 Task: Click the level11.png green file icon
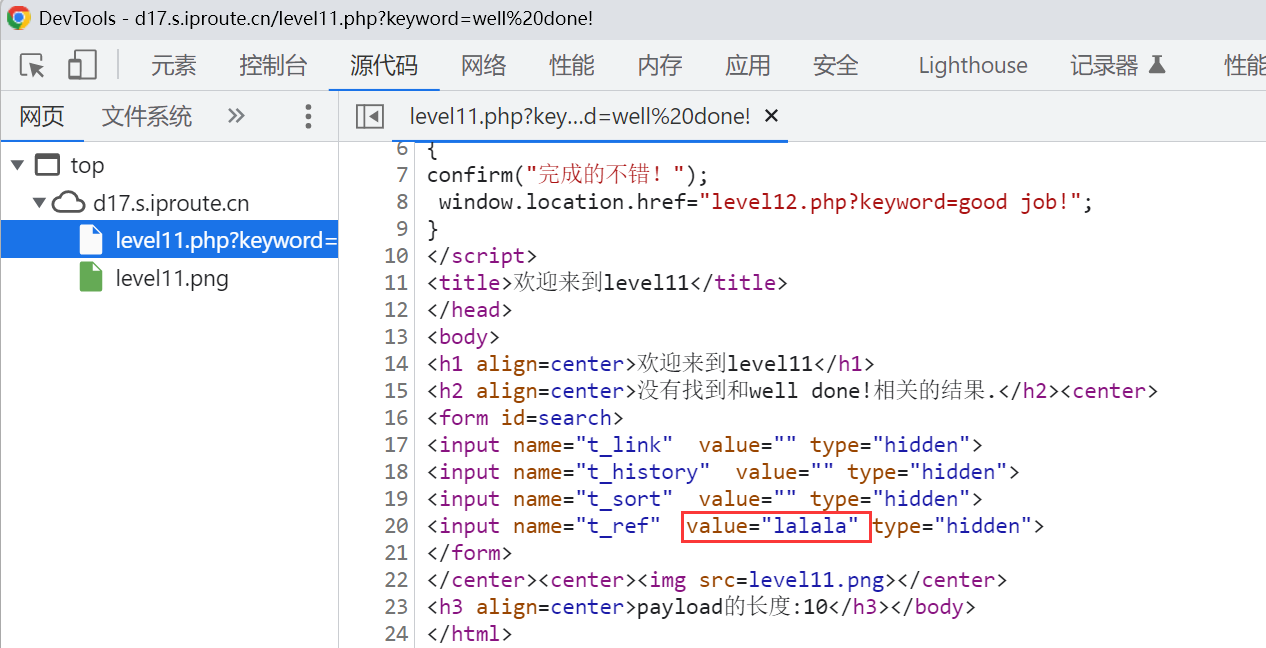pyautogui.click(x=91, y=278)
